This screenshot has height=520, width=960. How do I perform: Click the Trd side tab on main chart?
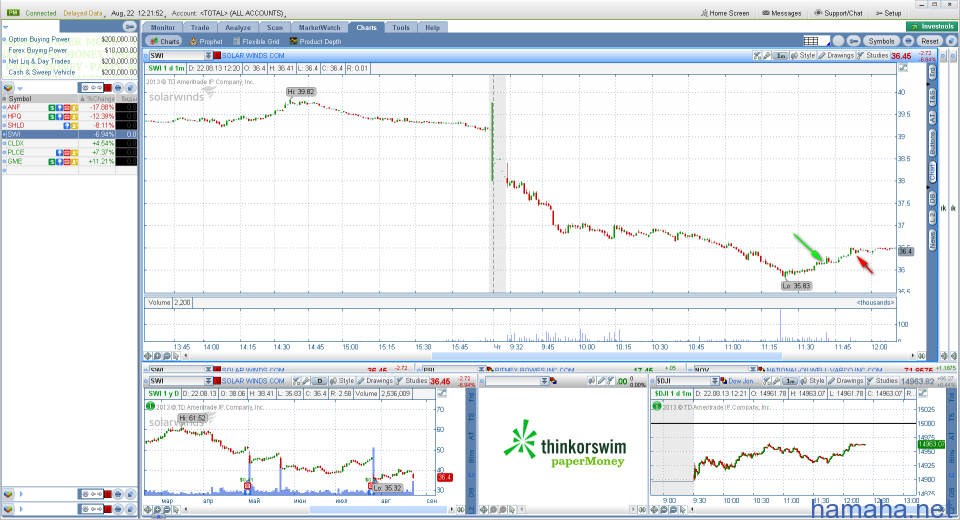[932, 72]
